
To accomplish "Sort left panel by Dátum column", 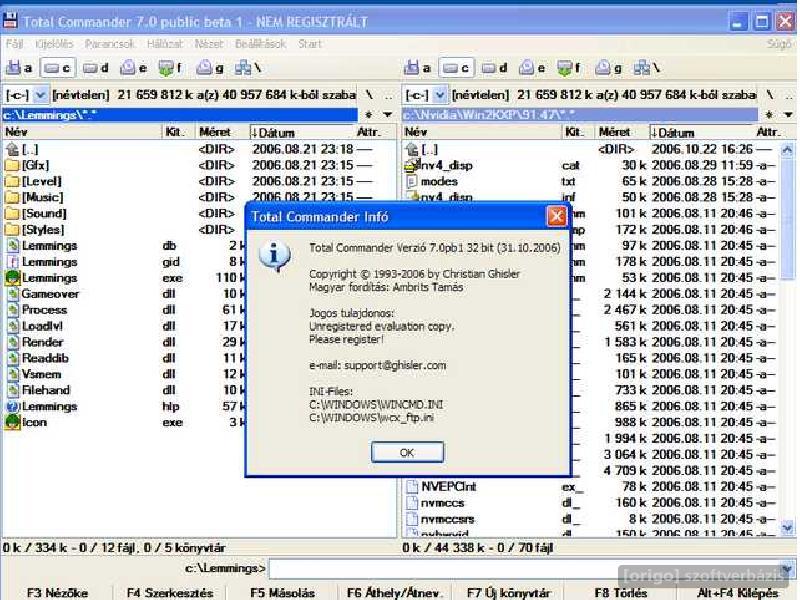I will click(301, 132).
